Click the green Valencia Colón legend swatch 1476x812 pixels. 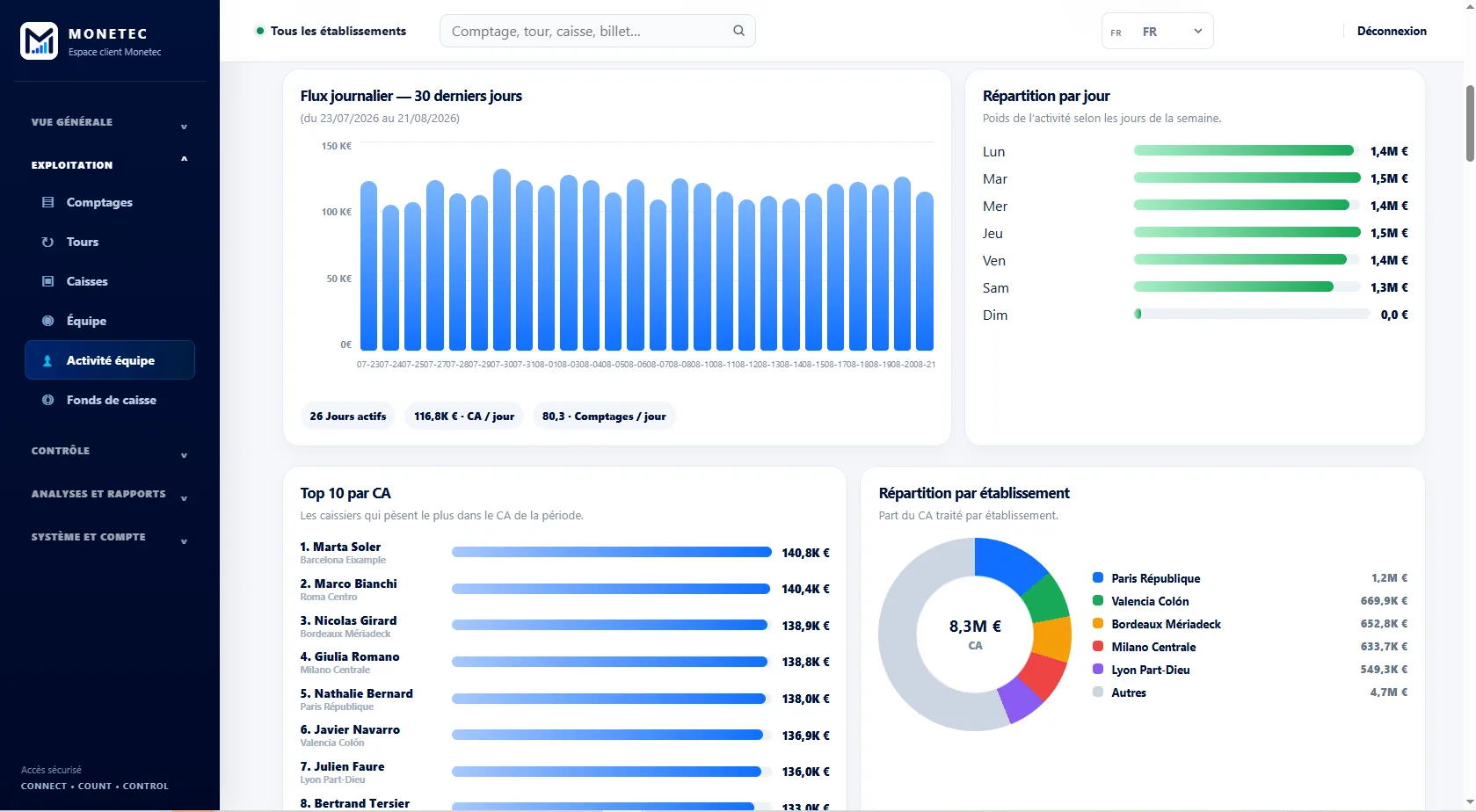(x=1098, y=601)
